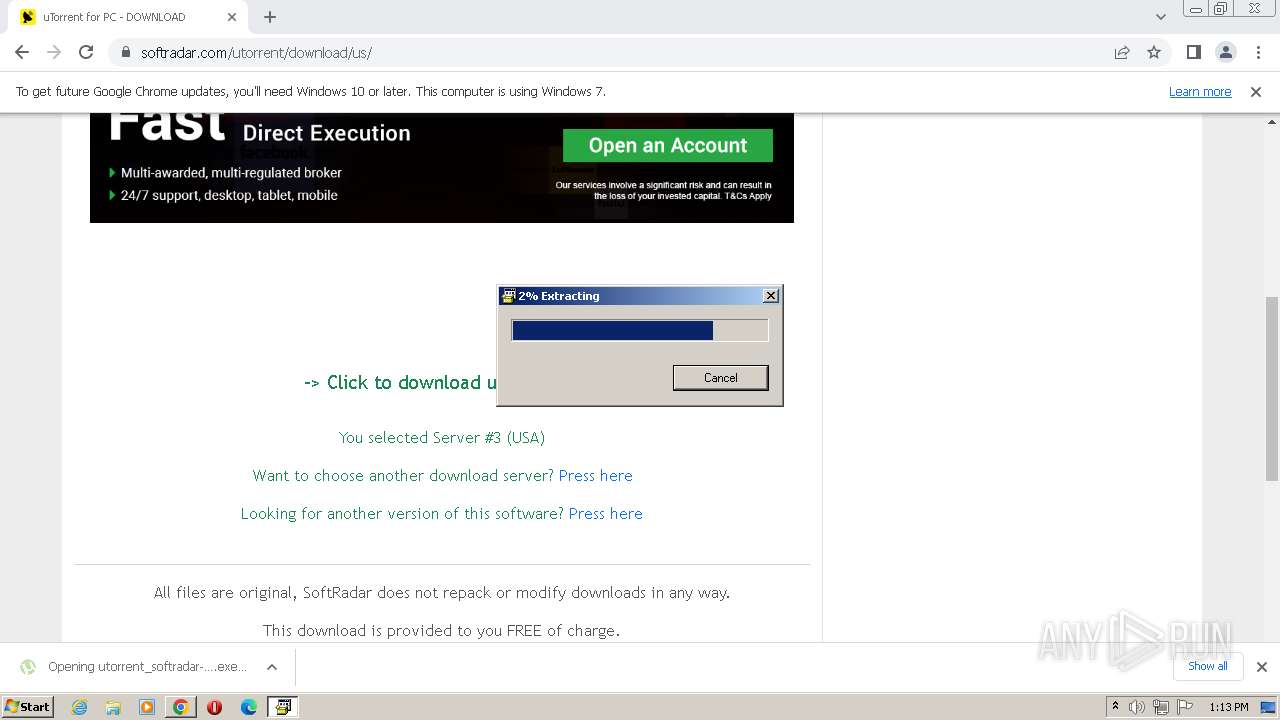
Task: Open the Microsoft Edge taskbar icon
Action: click(x=248, y=707)
